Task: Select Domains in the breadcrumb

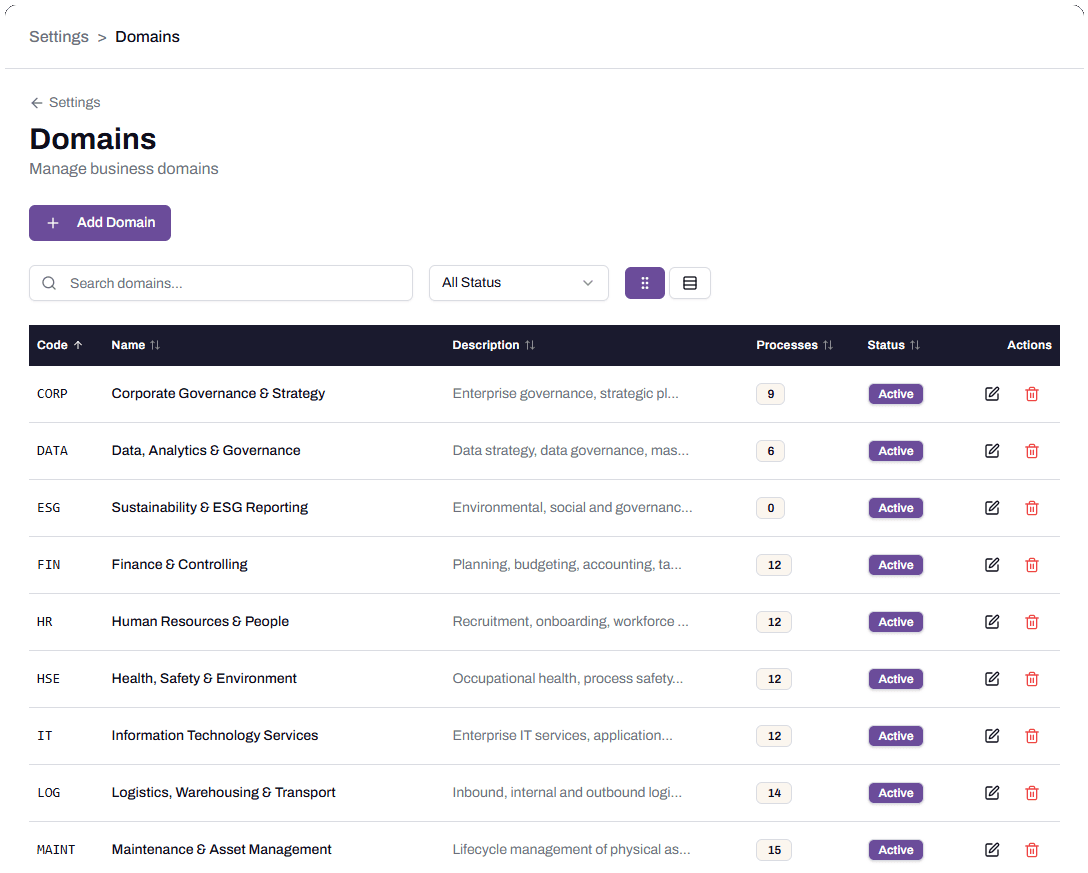Action: [147, 37]
